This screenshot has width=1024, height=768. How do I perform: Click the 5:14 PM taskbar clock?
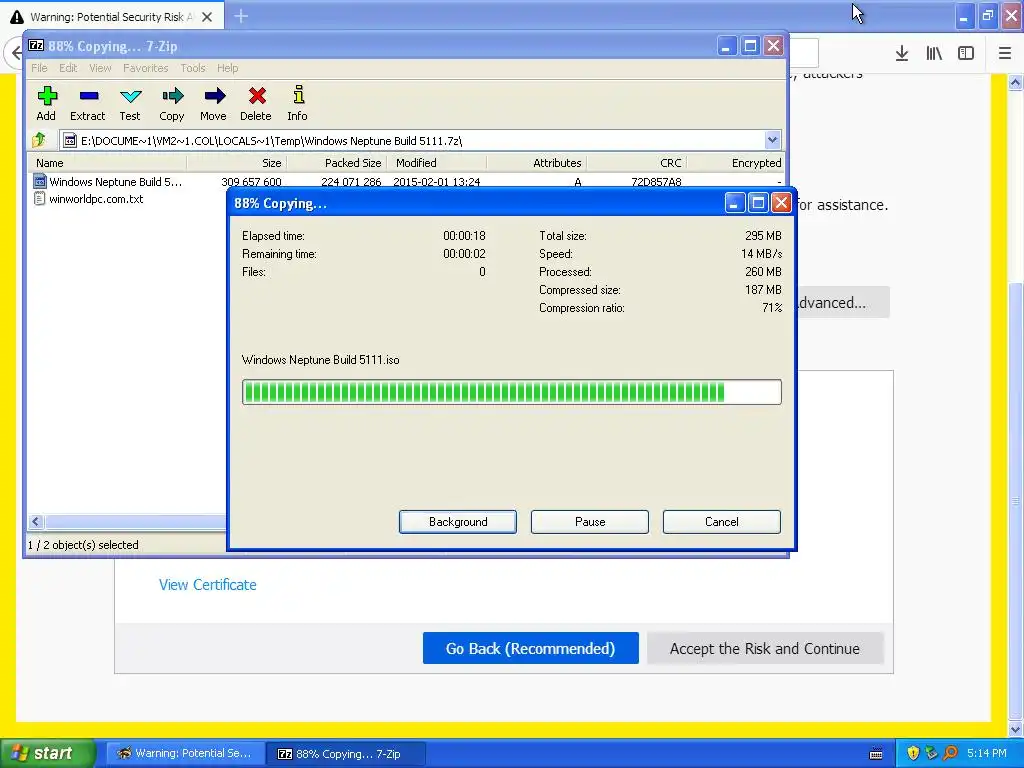tap(986, 753)
